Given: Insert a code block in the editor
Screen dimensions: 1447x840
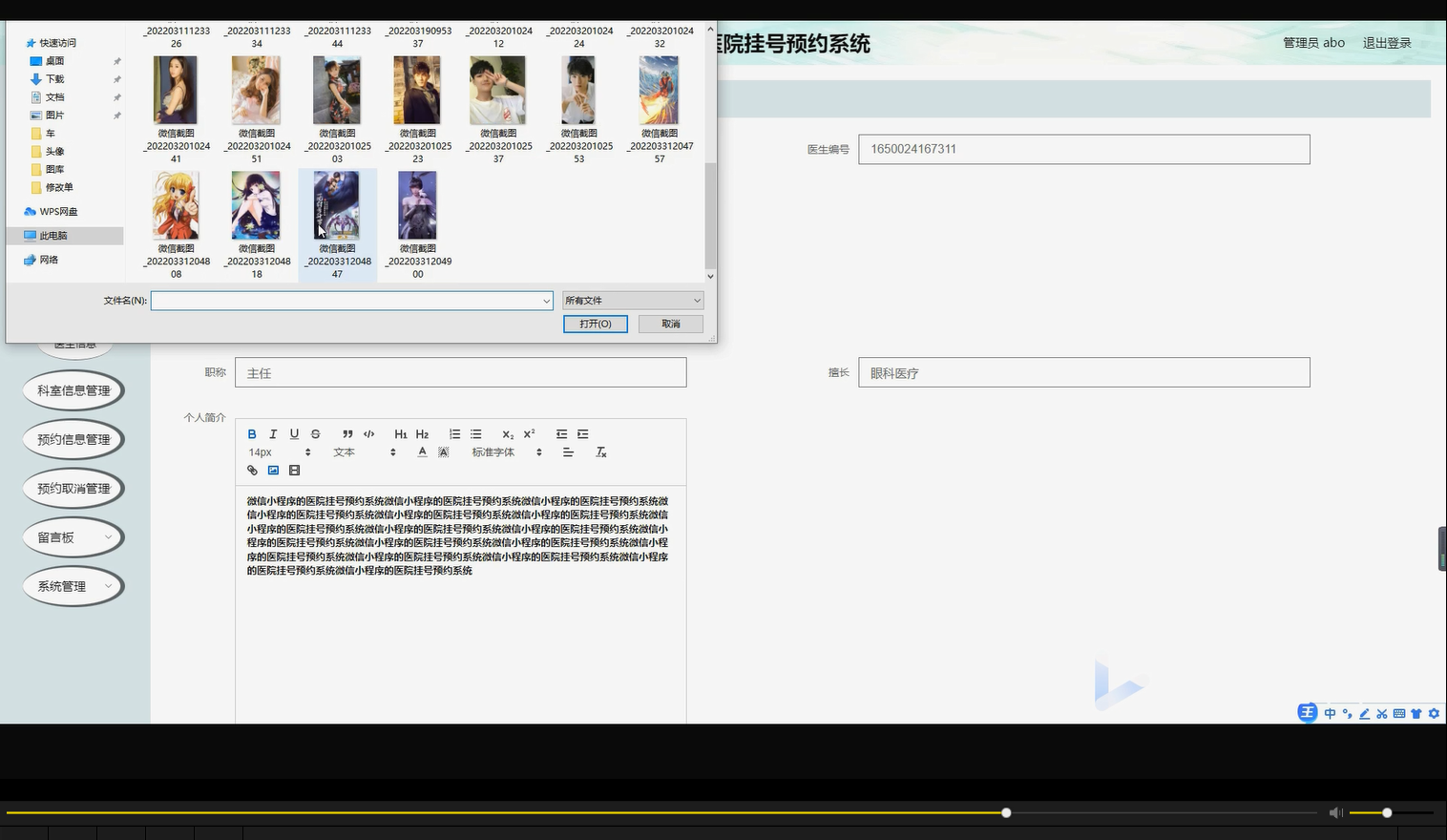Looking at the screenshot, I should [x=368, y=434].
